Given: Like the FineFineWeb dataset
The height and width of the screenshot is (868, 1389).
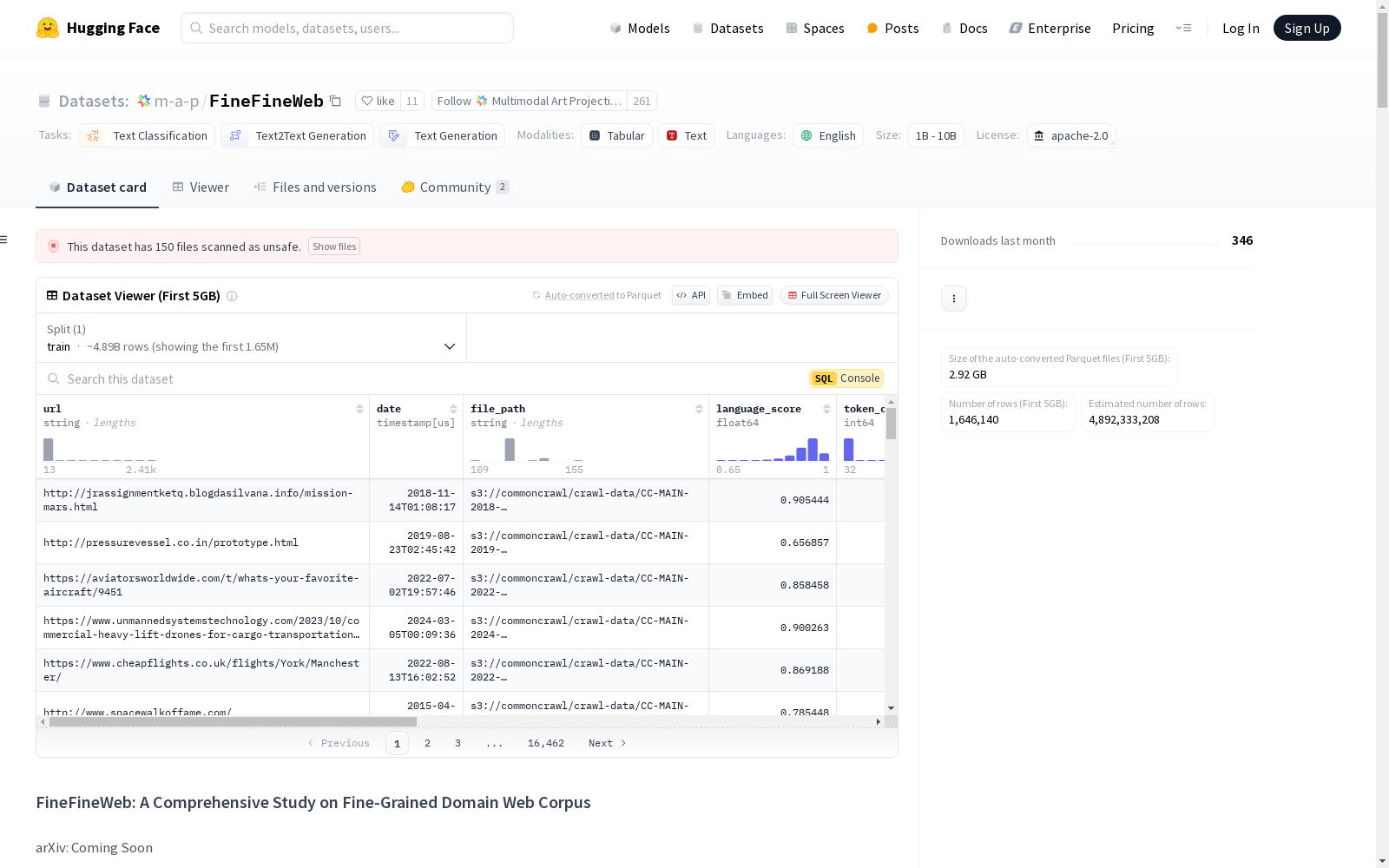Looking at the screenshot, I should (x=378, y=101).
